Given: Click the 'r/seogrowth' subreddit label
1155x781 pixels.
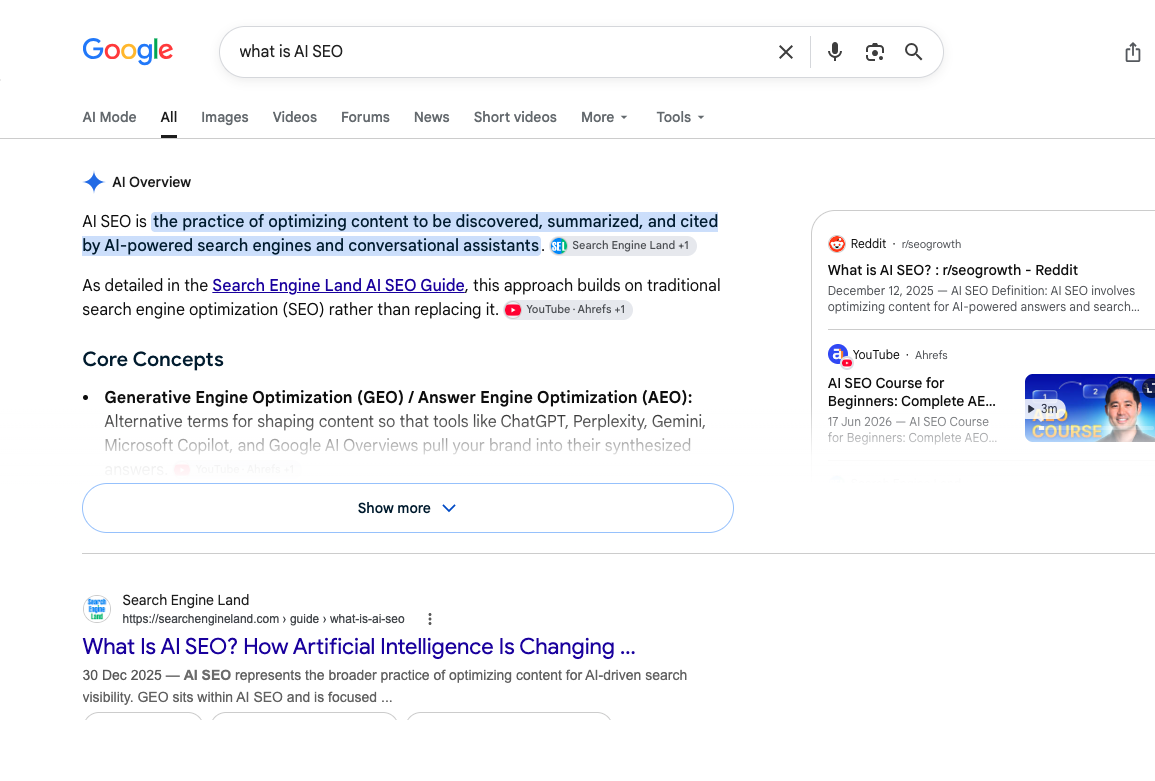Looking at the screenshot, I should pyautogui.click(x=931, y=244).
